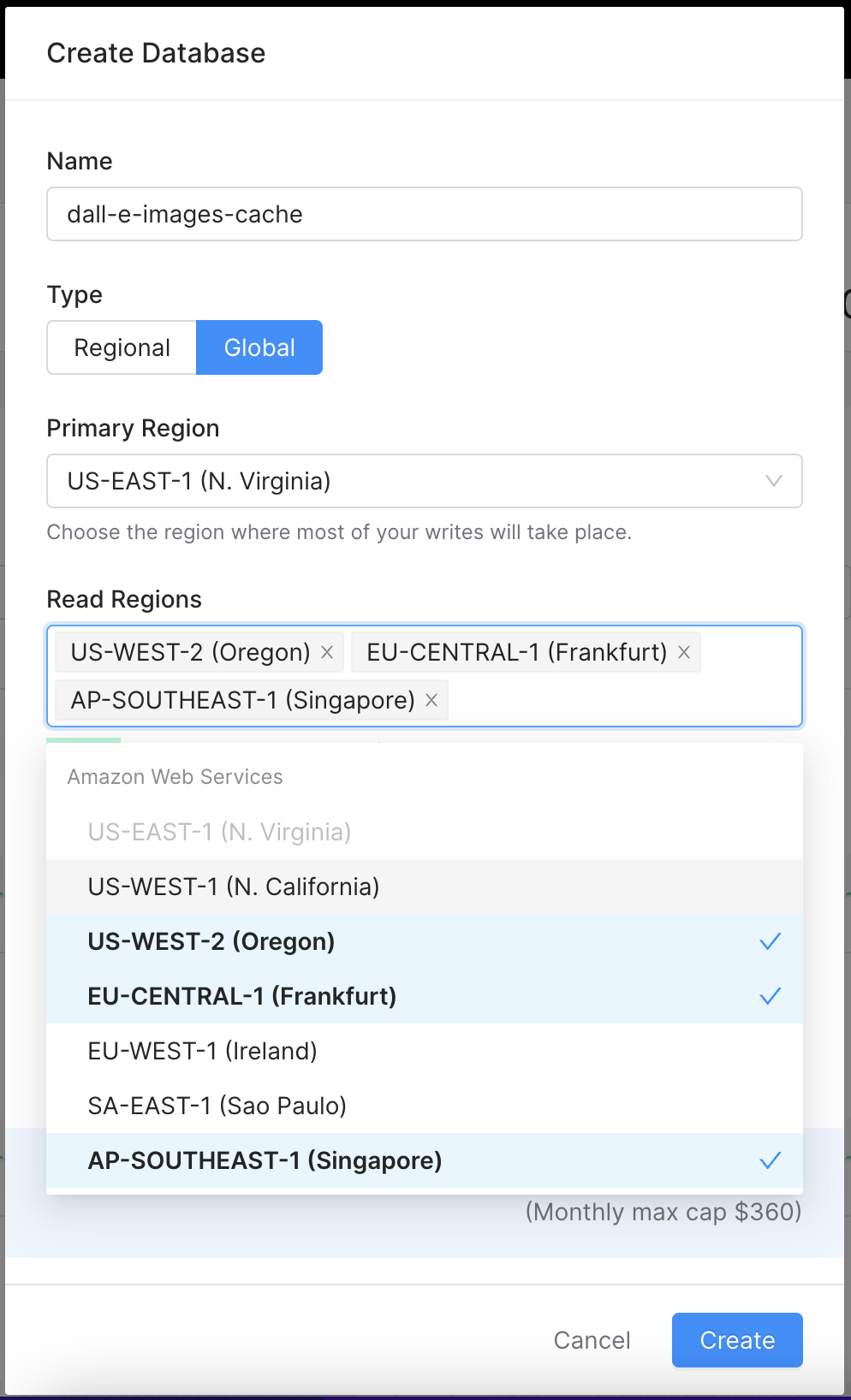Open the US-EAST-1 (N. Virginia) primary region selector
Viewport: 851px width, 1400px height.
click(411, 481)
